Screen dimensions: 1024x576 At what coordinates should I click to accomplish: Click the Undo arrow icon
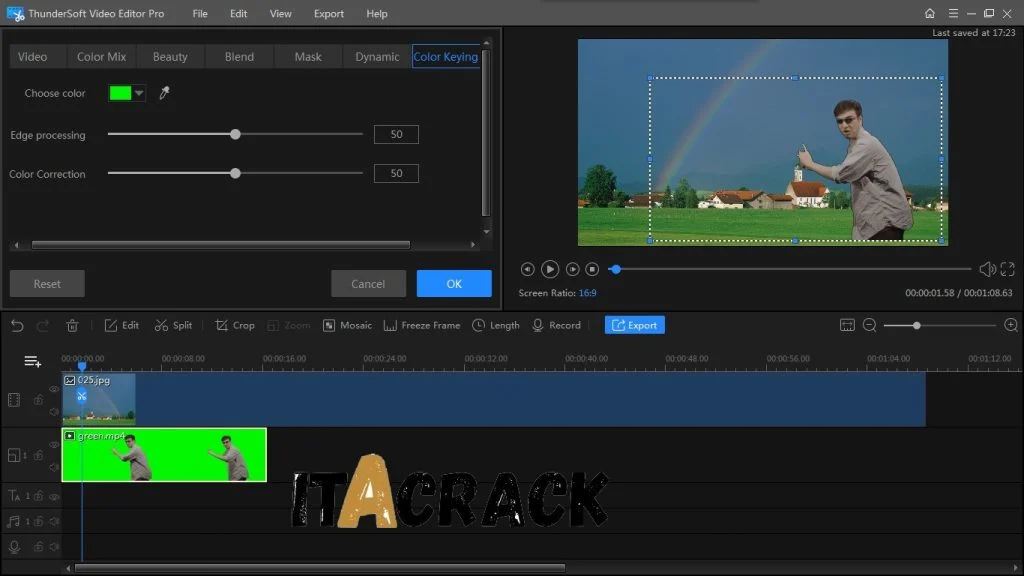pyautogui.click(x=17, y=325)
